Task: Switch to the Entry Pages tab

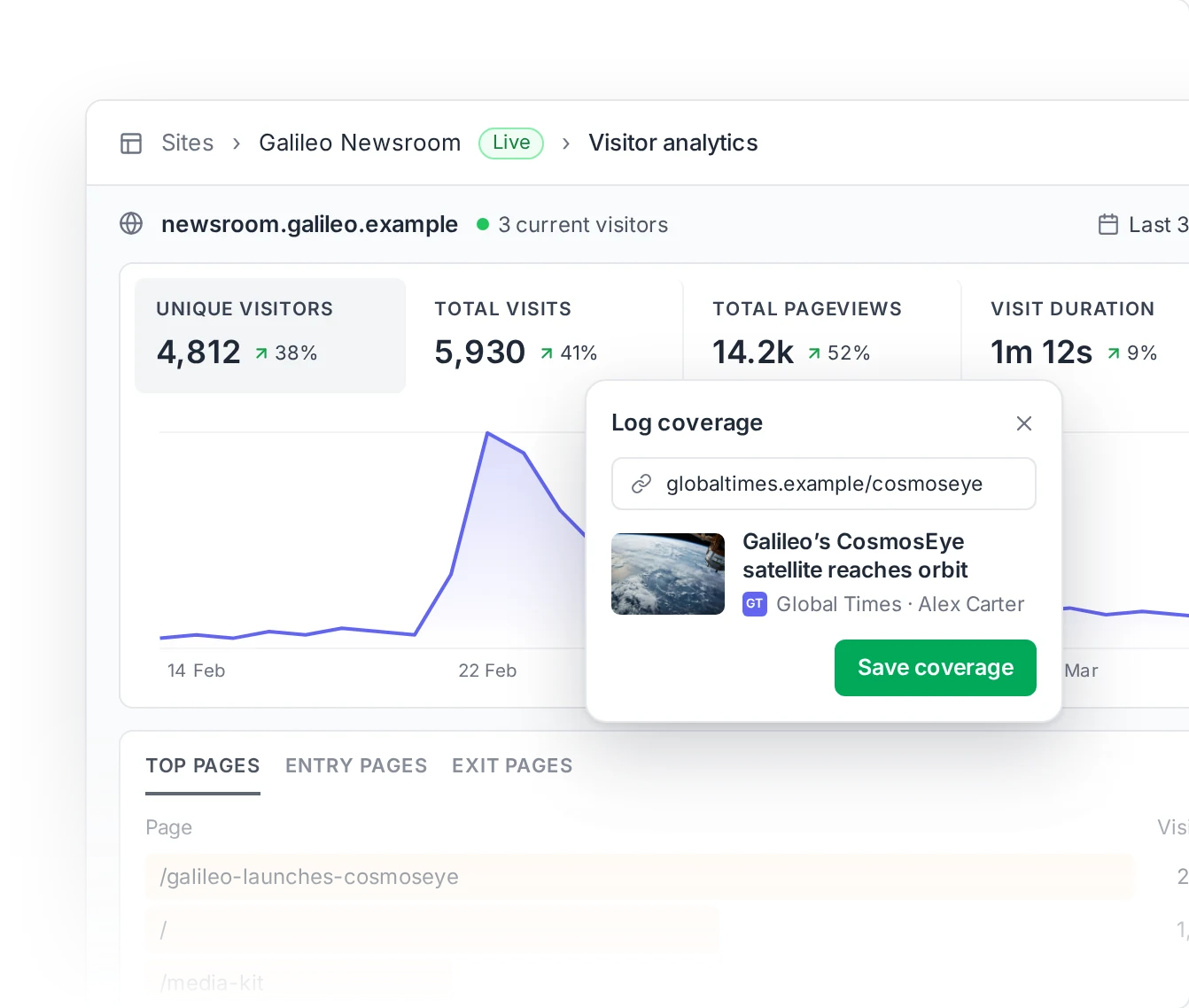Action: pyautogui.click(x=356, y=766)
